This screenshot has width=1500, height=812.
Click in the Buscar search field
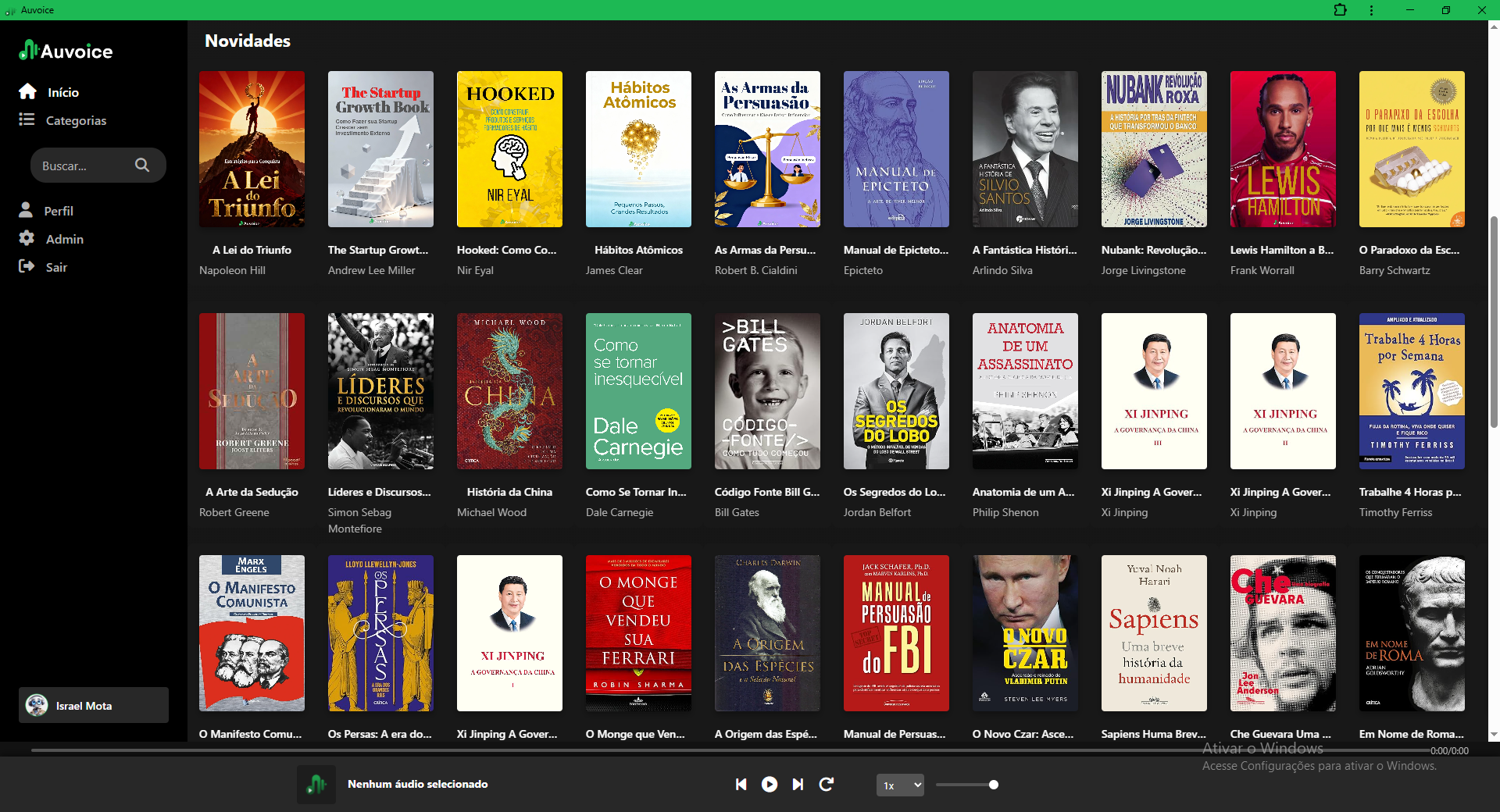(x=82, y=166)
